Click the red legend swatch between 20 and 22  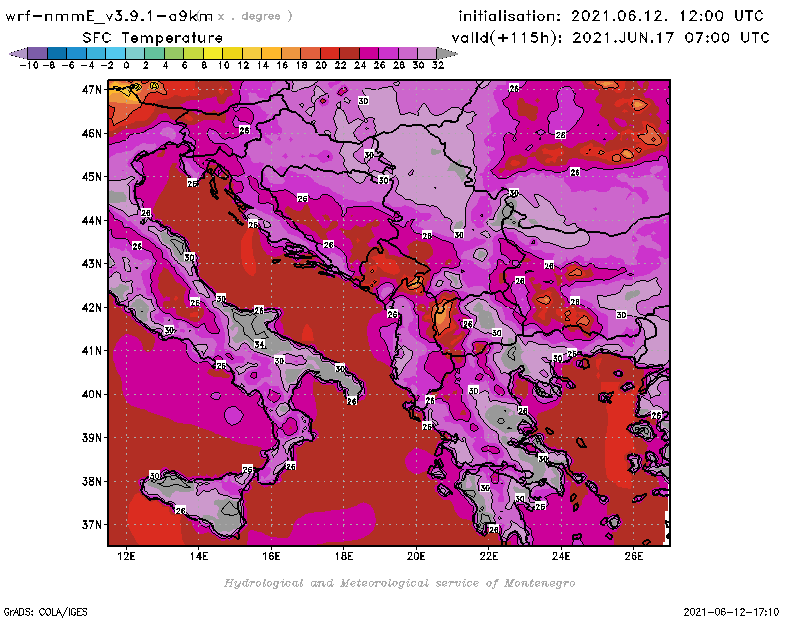coord(330,53)
